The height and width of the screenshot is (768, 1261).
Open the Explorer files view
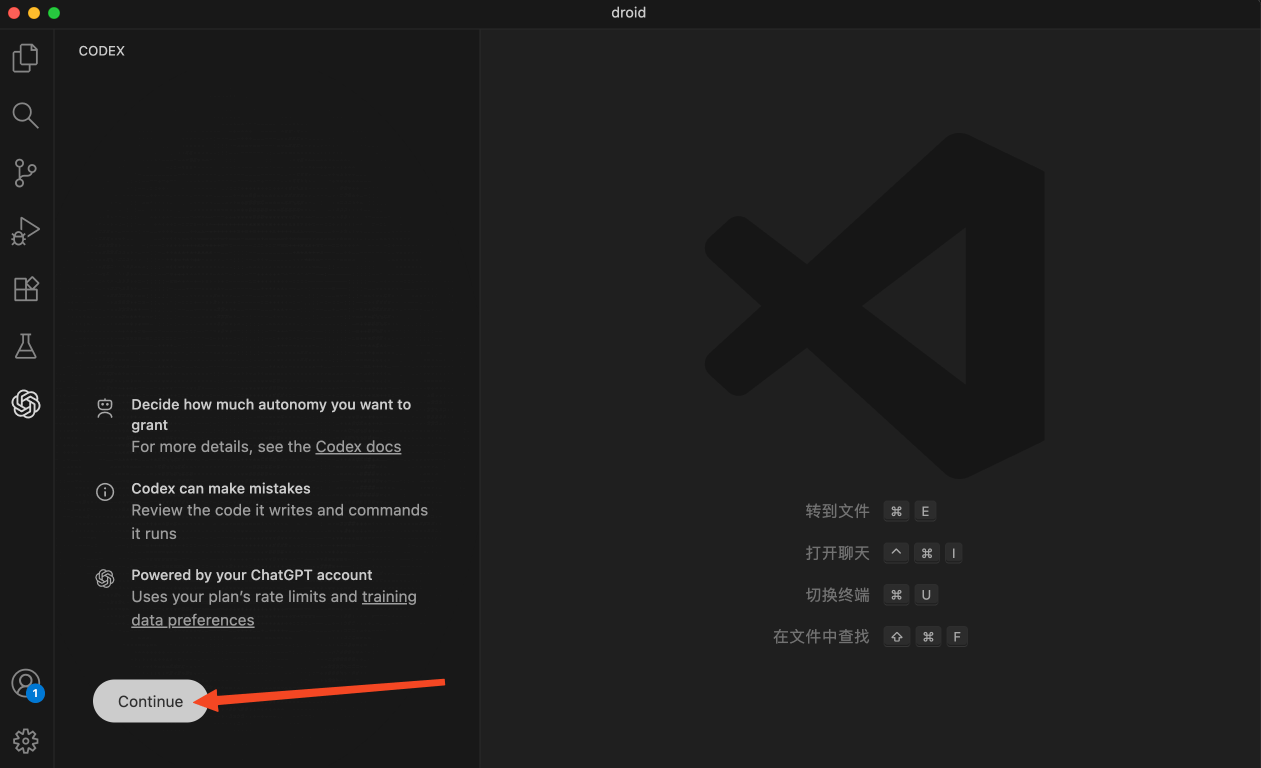tap(26, 58)
